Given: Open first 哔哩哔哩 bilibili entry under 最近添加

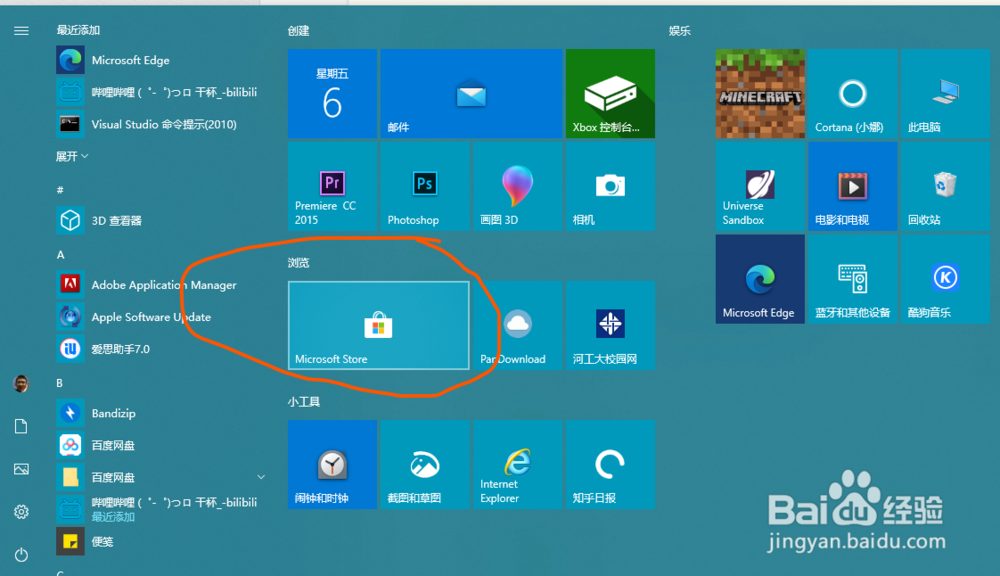Looking at the screenshot, I should click(161, 92).
